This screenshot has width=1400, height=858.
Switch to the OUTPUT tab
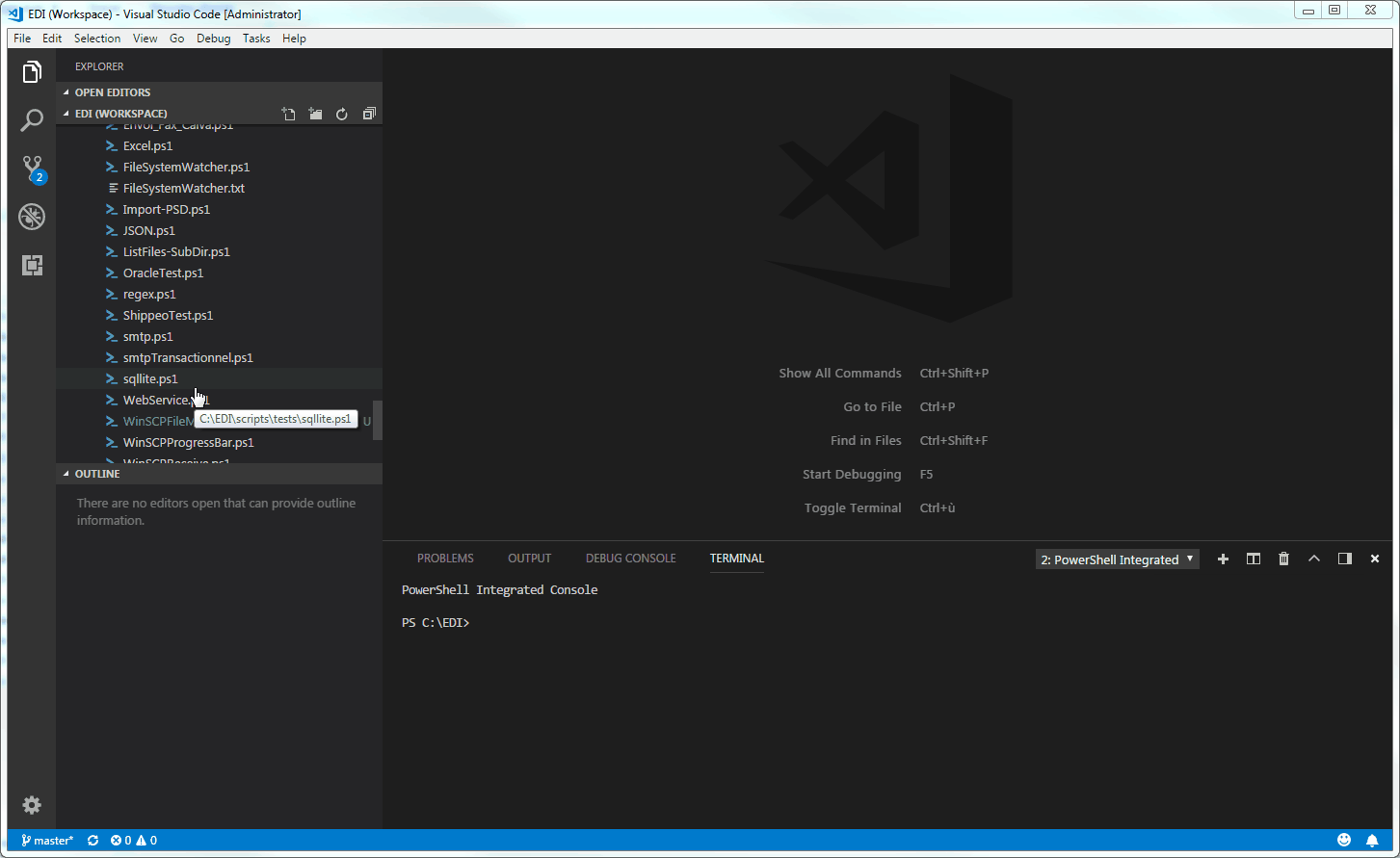[x=529, y=558]
